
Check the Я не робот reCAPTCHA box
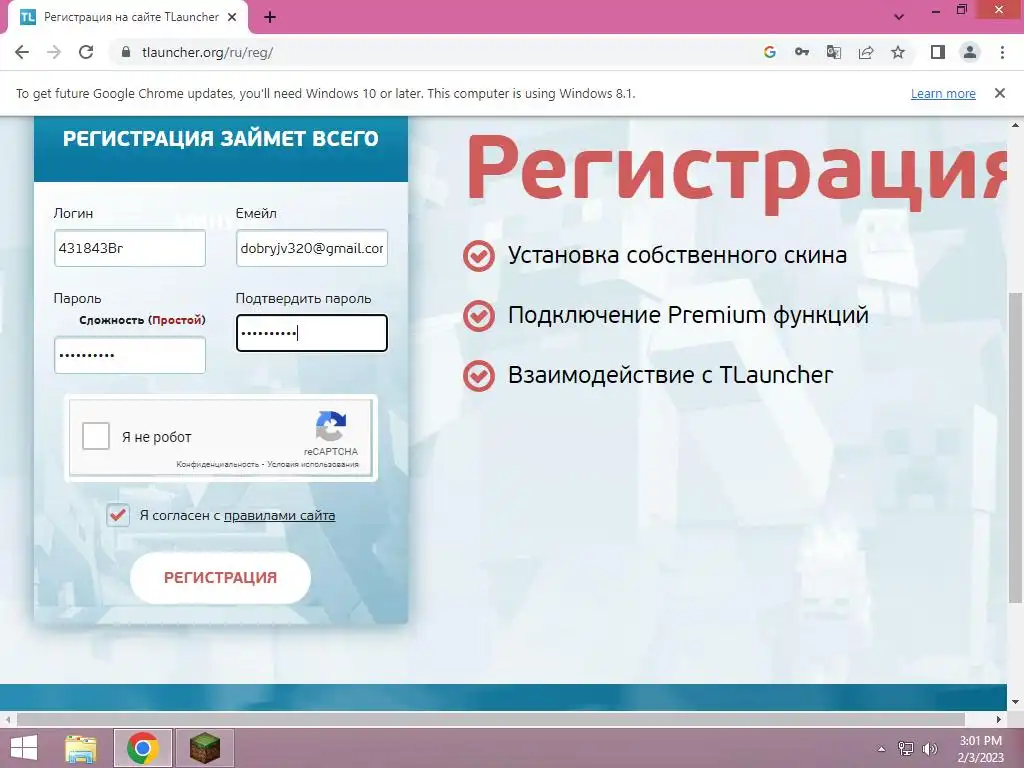[x=96, y=436]
